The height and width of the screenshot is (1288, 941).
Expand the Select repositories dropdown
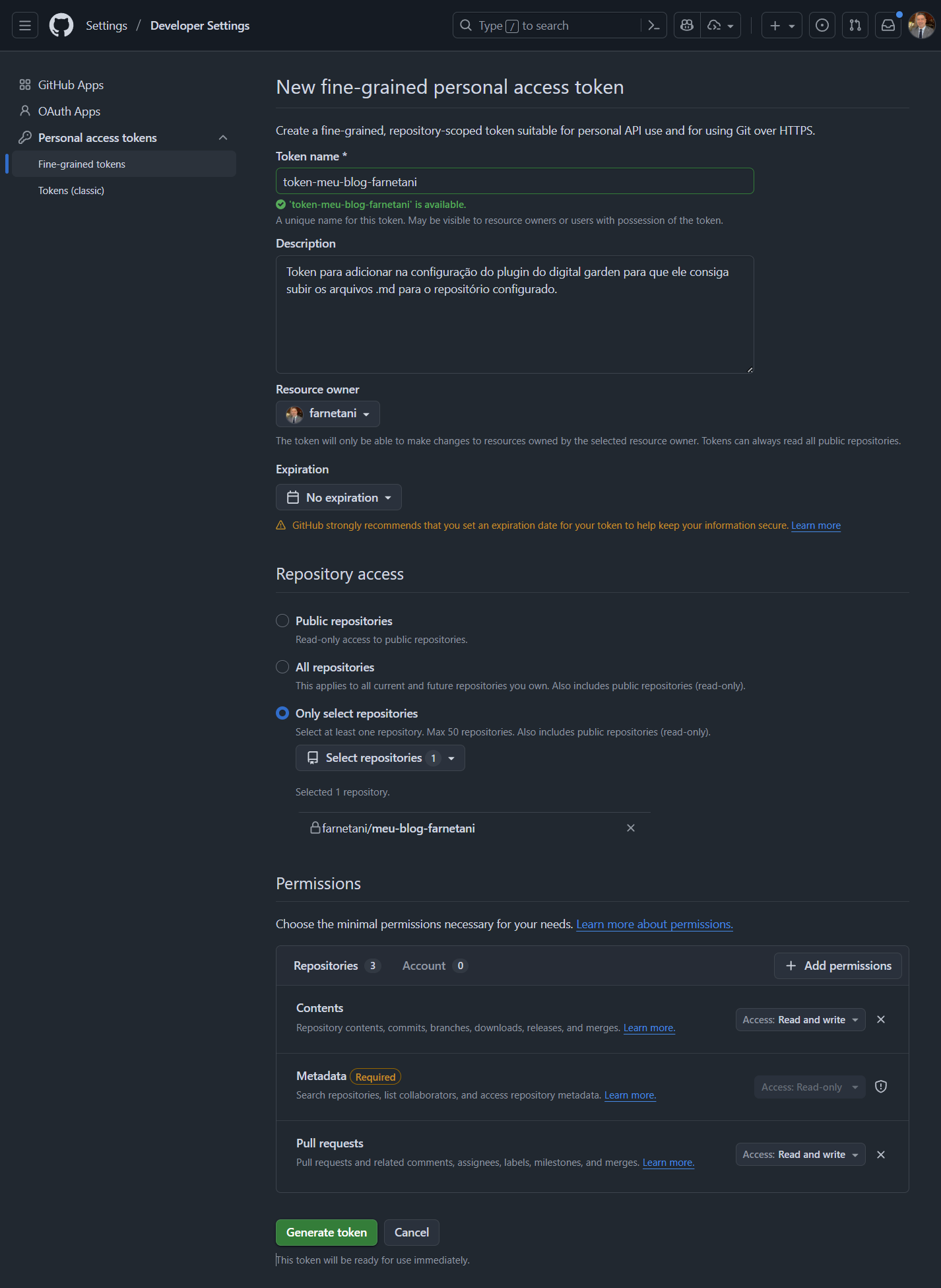pyautogui.click(x=380, y=758)
